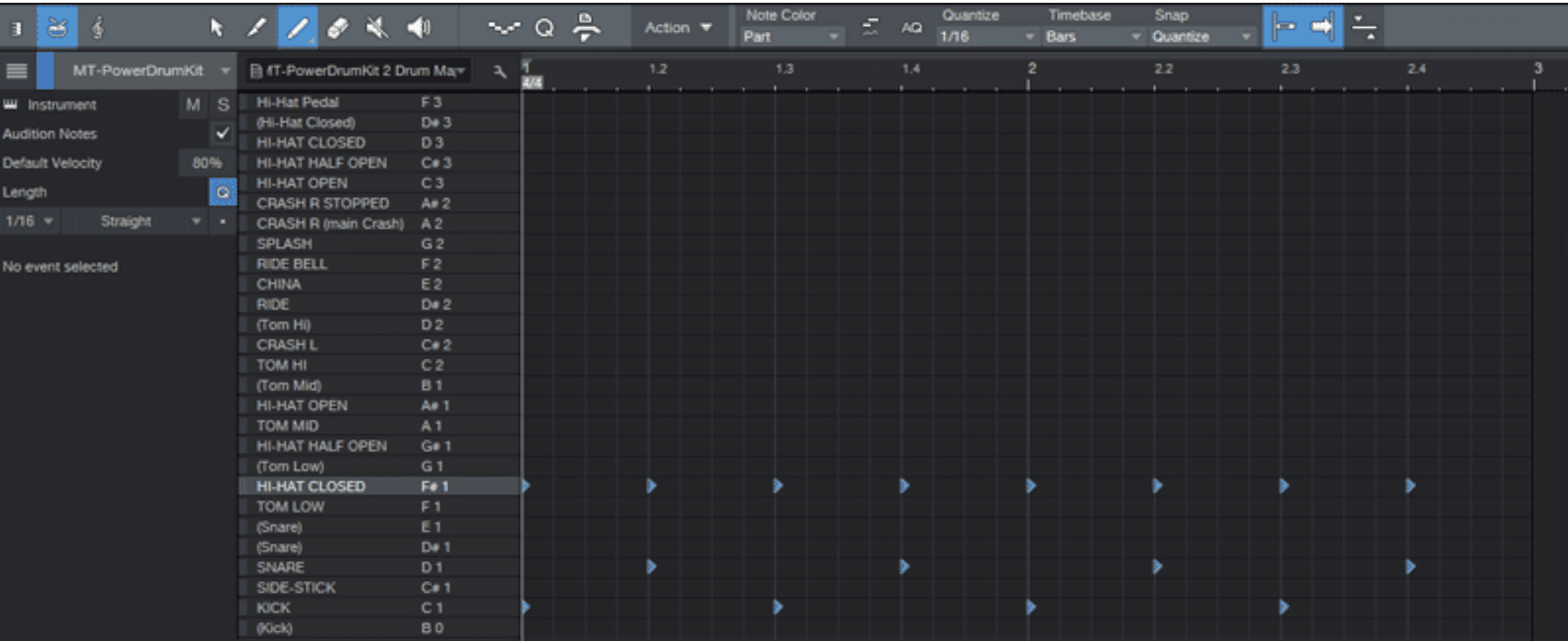Select the HI-HAT CLOSED F#1 row
Viewport: 1568px width, 641px height.
(x=379, y=487)
